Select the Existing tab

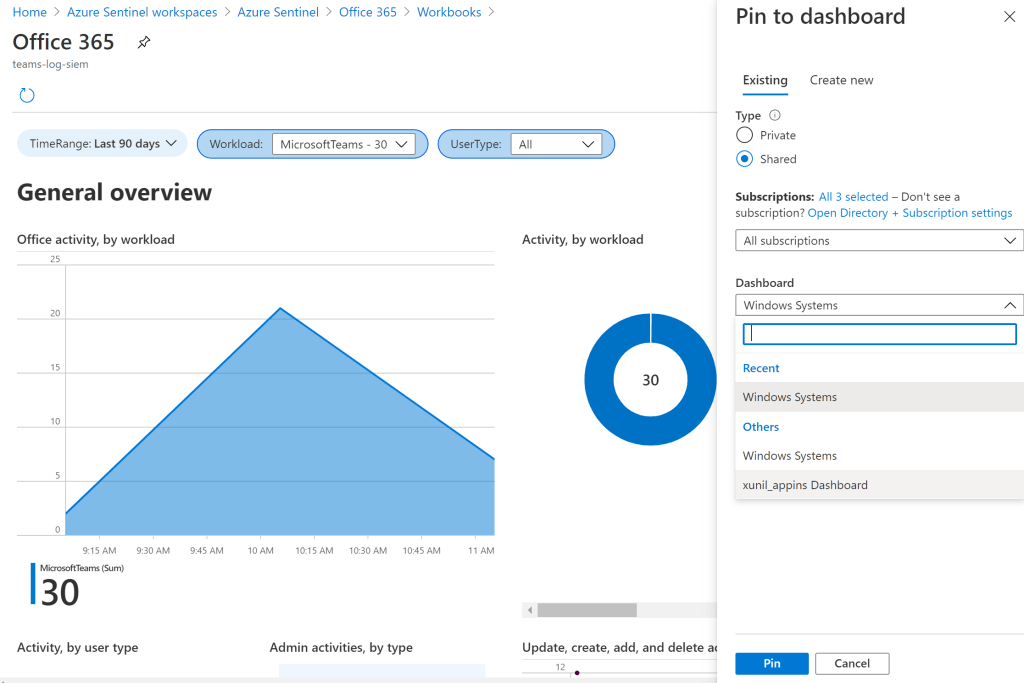click(x=765, y=80)
